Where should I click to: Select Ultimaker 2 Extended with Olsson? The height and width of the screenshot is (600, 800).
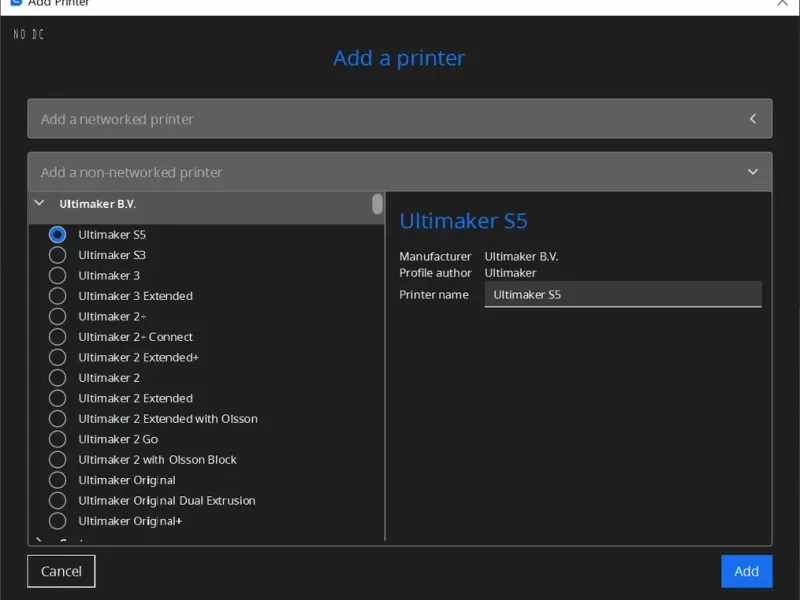click(58, 418)
